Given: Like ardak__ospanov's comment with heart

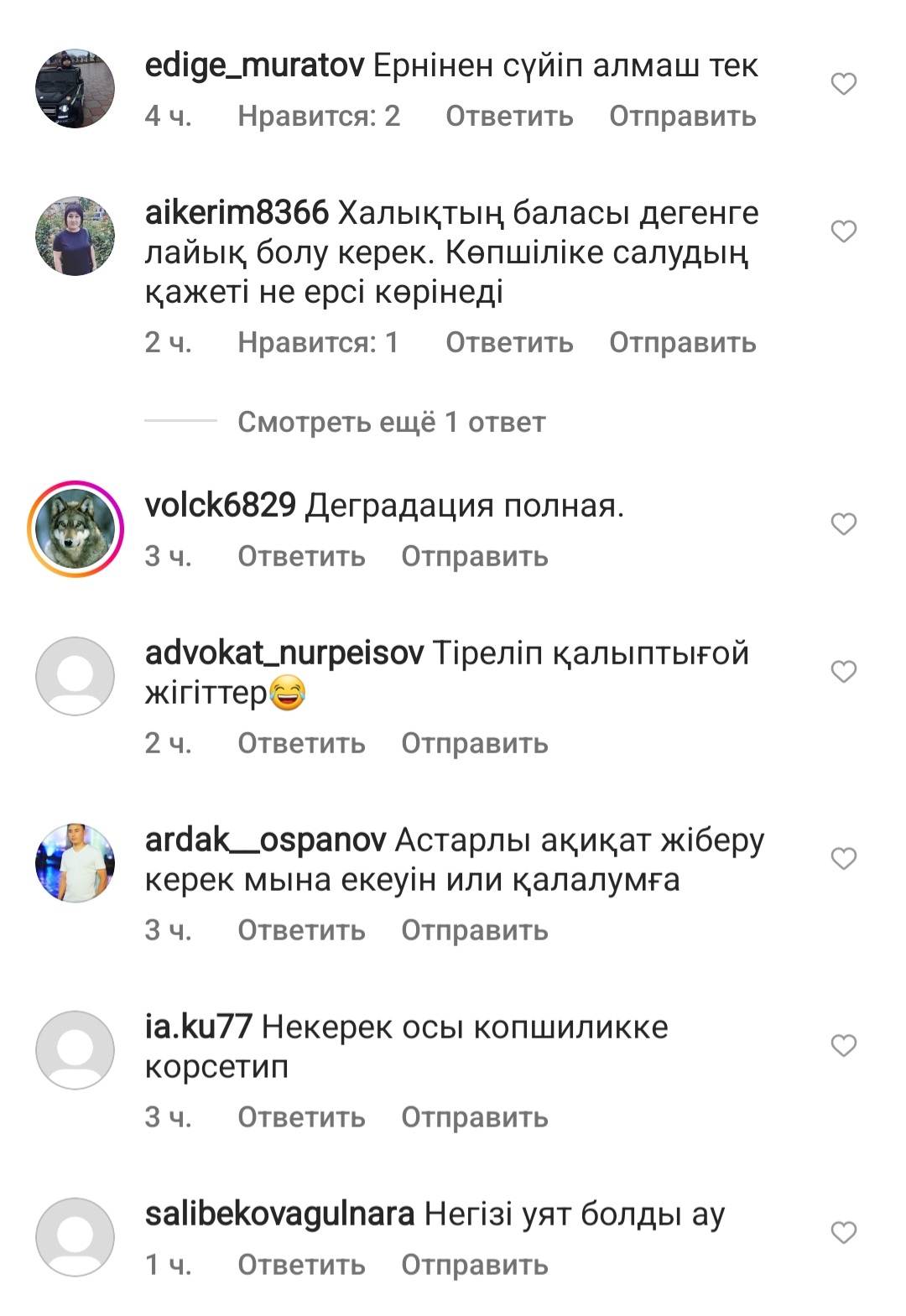Looking at the screenshot, I should click(x=843, y=859).
